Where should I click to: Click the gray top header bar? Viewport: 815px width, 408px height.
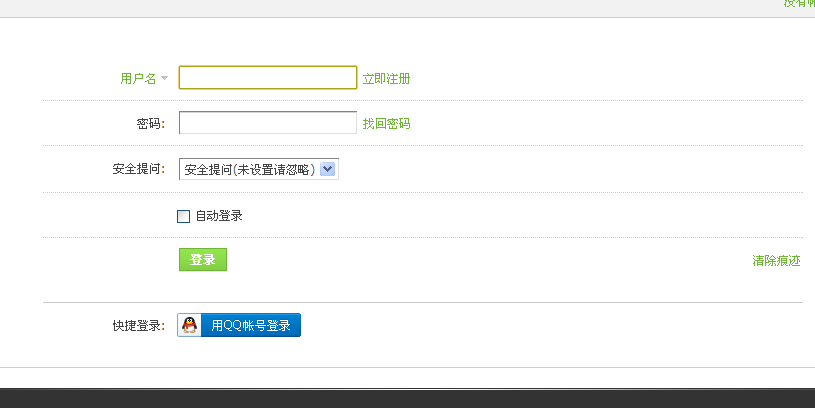tap(400, 8)
